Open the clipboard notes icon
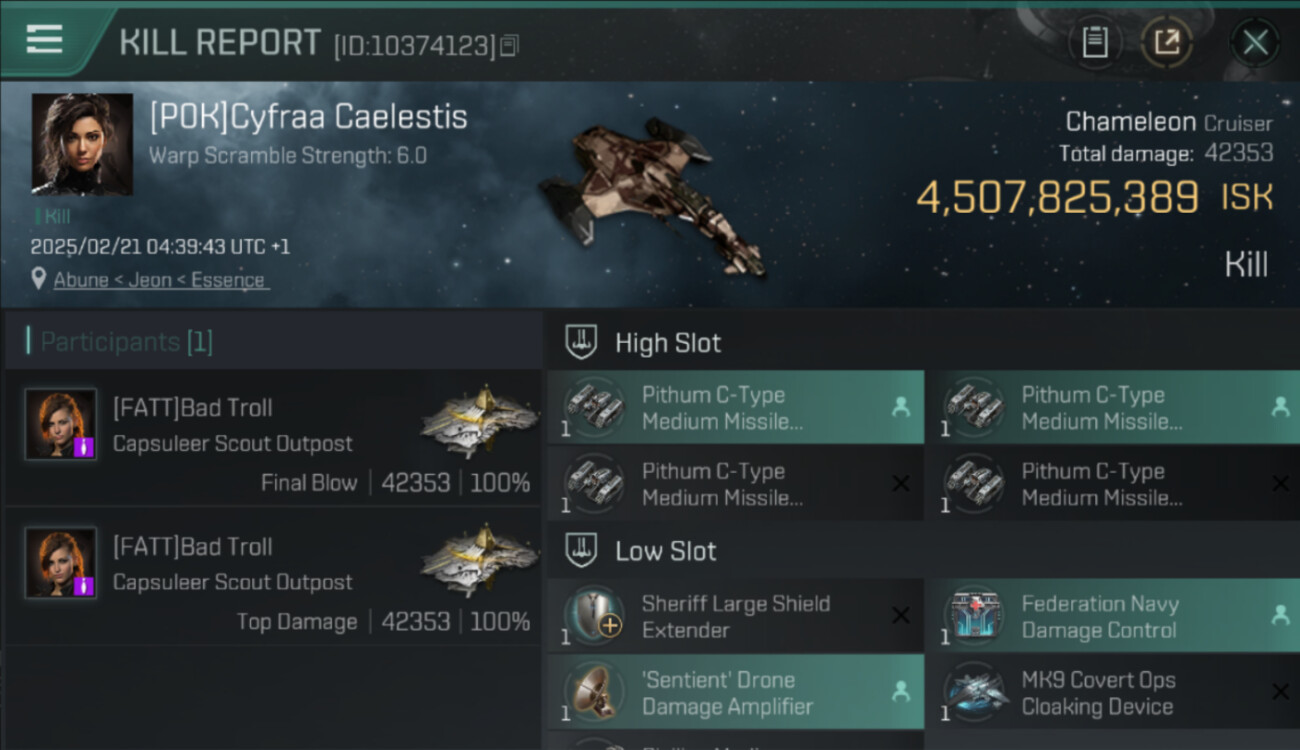 tap(1095, 43)
